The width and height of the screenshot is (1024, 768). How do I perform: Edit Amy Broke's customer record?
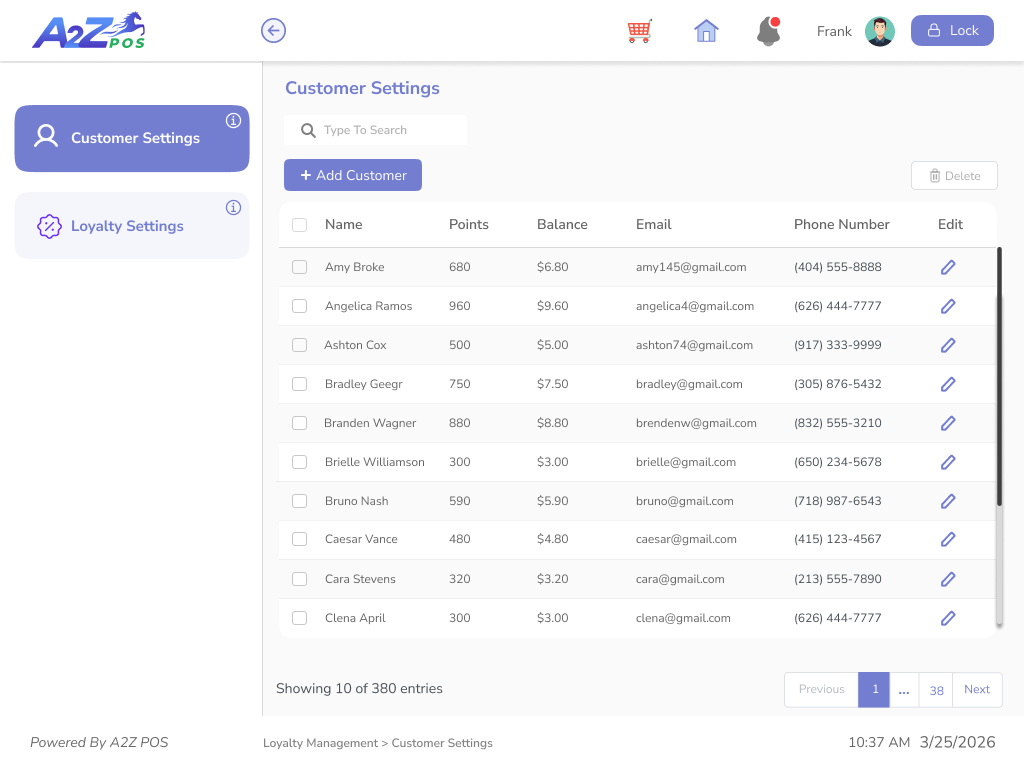pos(947,266)
